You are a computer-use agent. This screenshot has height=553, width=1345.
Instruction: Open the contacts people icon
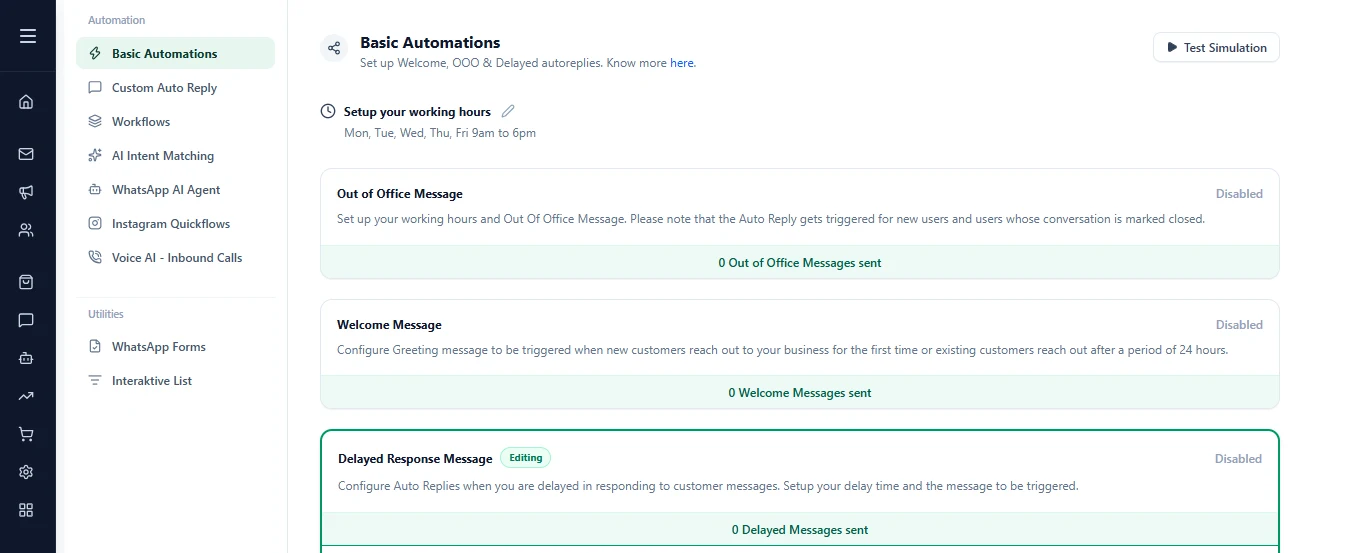point(26,230)
